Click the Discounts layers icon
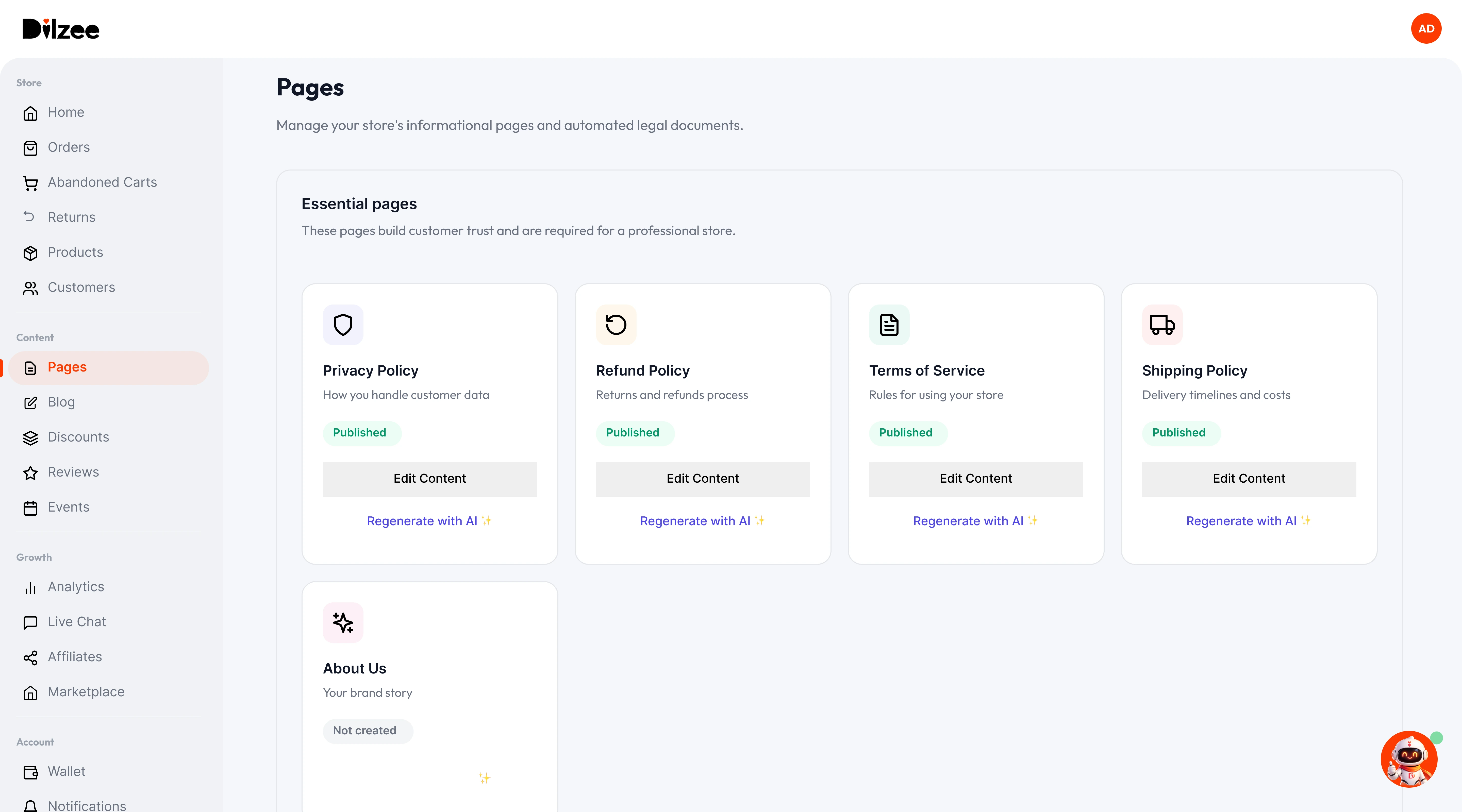Screen dimensions: 1462x812 coord(30,437)
